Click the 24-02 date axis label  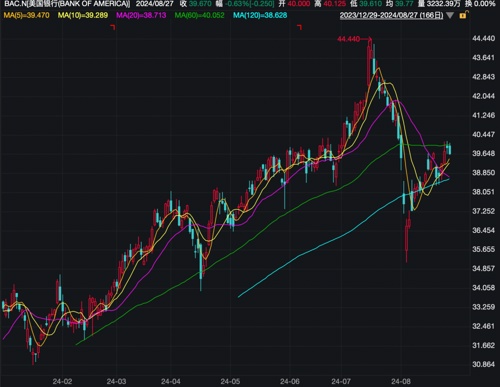click(62, 381)
